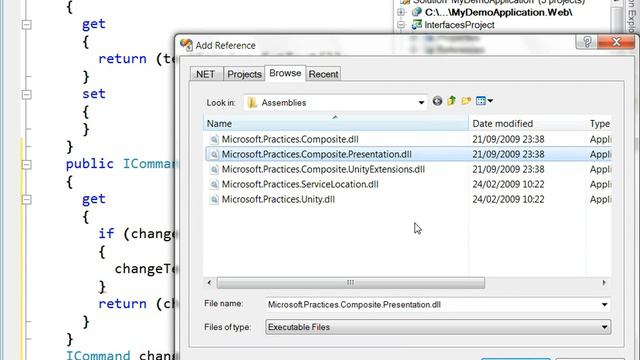Switch to the .NET tab
This screenshot has height=360, width=640.
point(206,74)
